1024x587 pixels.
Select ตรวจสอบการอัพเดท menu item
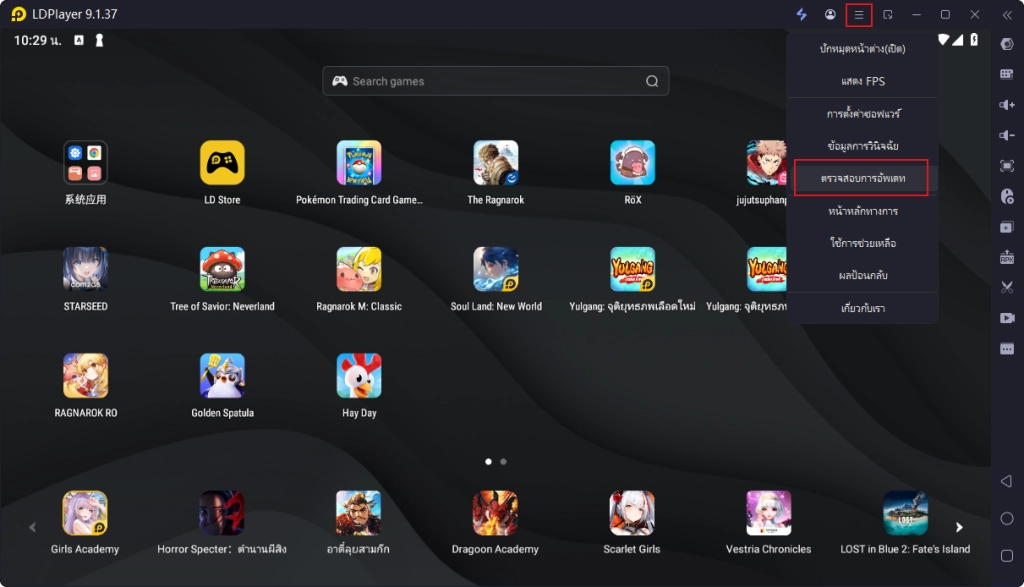[x=863, y=178]
